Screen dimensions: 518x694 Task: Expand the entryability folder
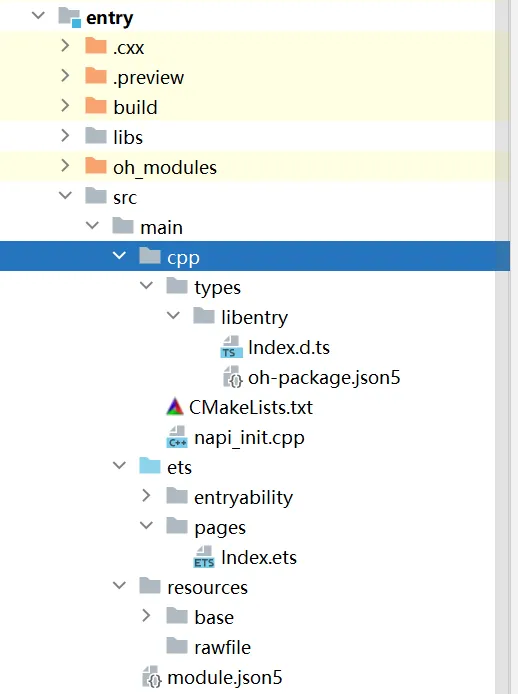[x=146, y=496]
